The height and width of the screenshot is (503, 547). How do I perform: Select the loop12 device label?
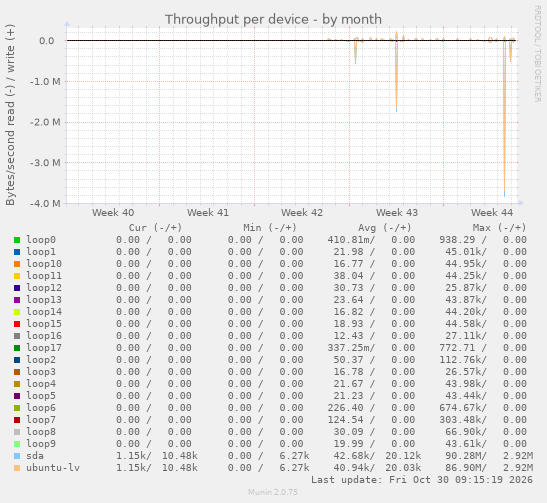click(x=44, y=288)
